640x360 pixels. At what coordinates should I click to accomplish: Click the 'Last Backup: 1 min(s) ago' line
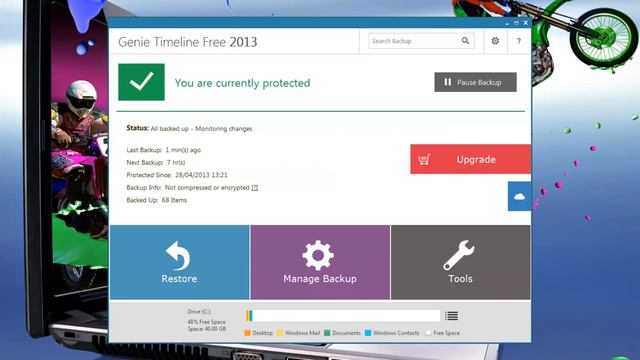(164, 150)
